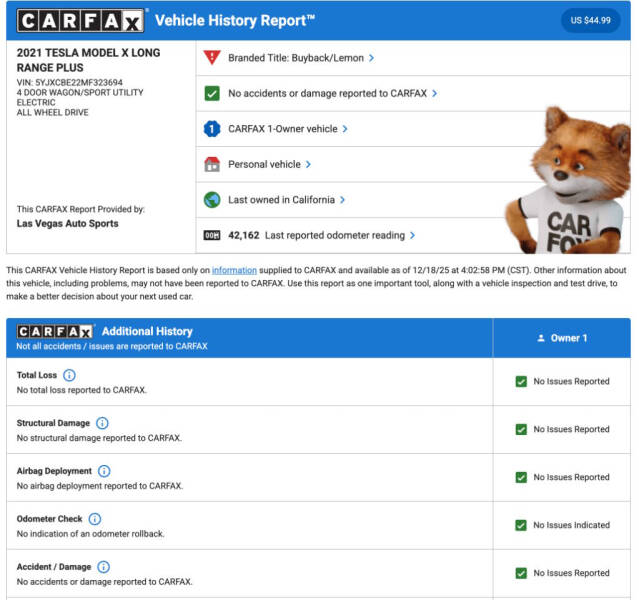Click the Accident / Damage info icon

tap(104, 567)
